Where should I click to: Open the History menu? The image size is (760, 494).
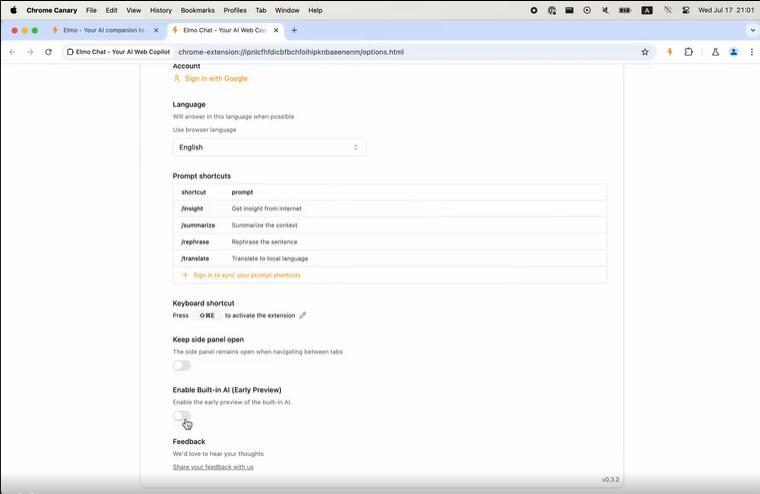[x=161, y=10]
